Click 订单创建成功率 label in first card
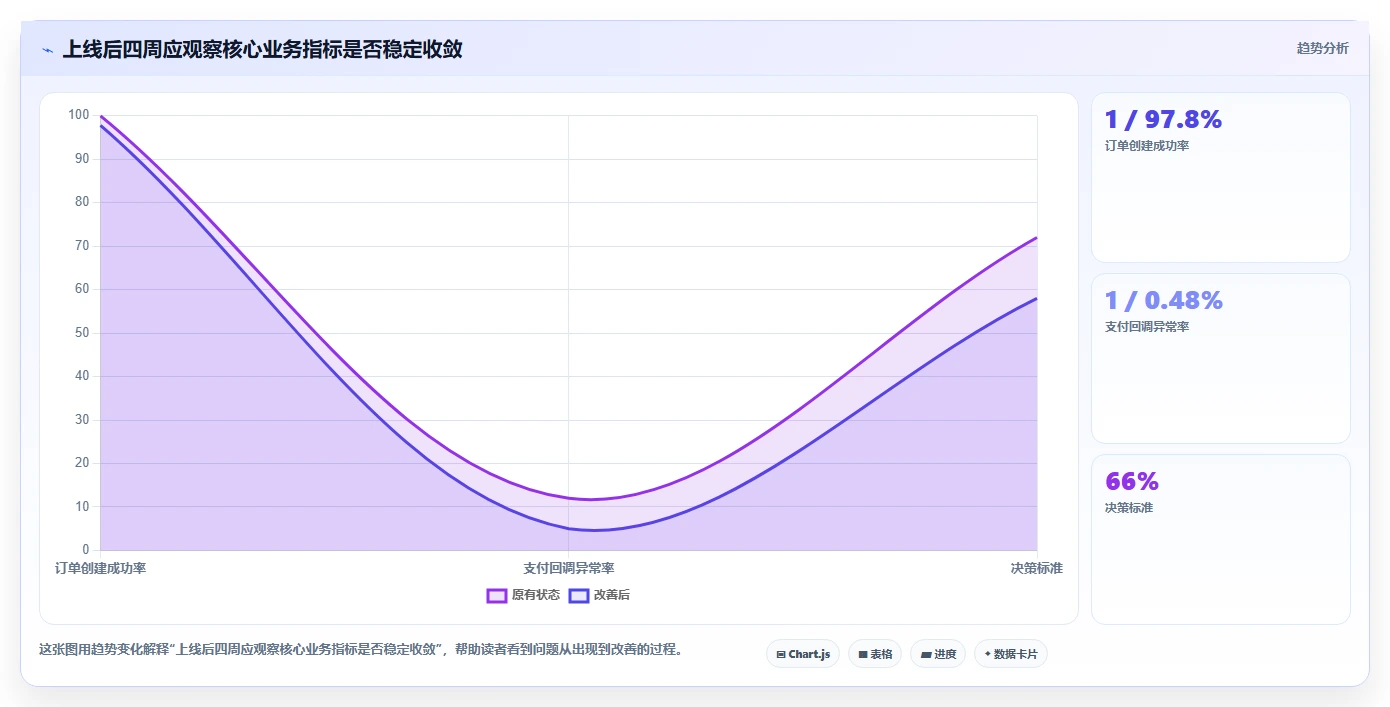The width and height of the screenshot is (1390, 707). (1147, 146)
